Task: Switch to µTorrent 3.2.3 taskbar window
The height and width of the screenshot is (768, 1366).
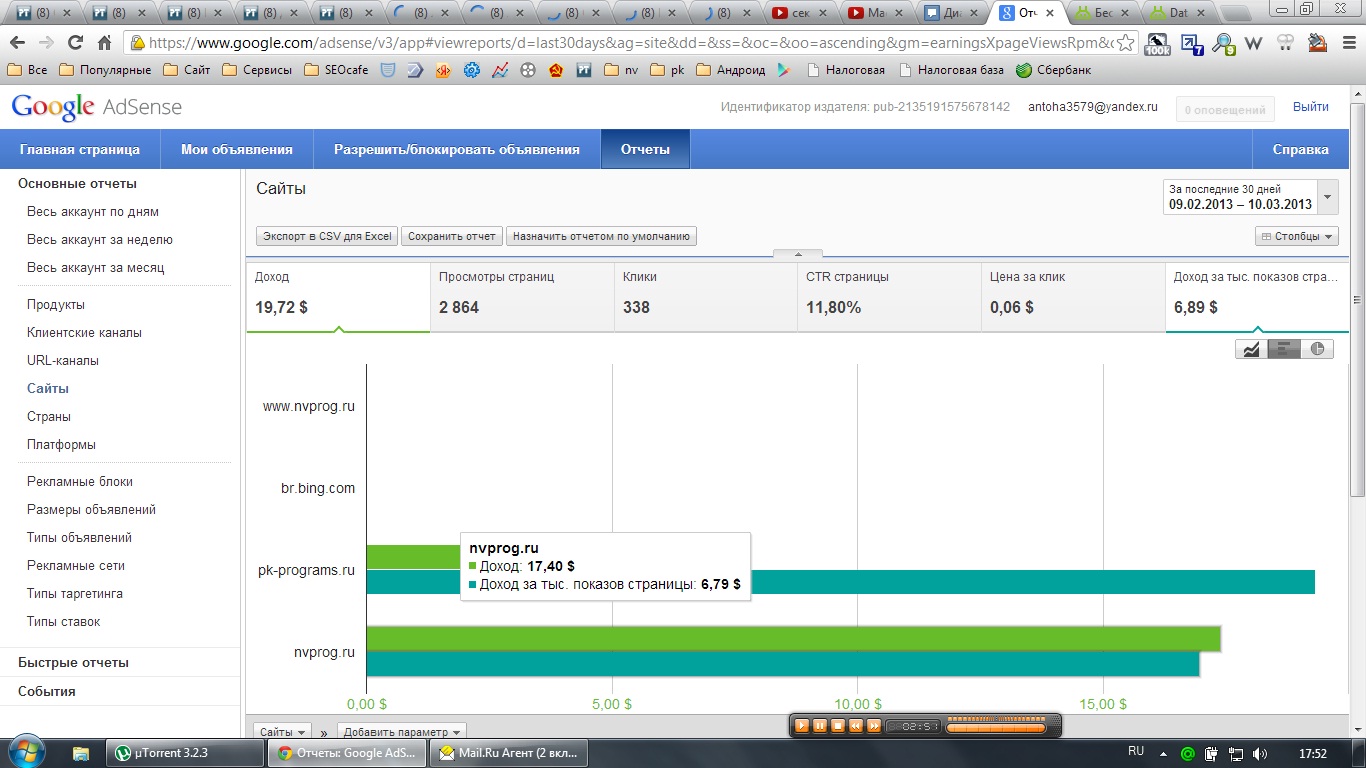Action: pos(183,753)
